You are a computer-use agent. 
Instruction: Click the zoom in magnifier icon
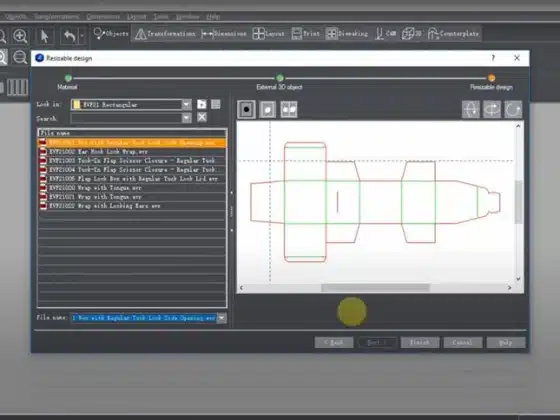click(x=20, y=36)
